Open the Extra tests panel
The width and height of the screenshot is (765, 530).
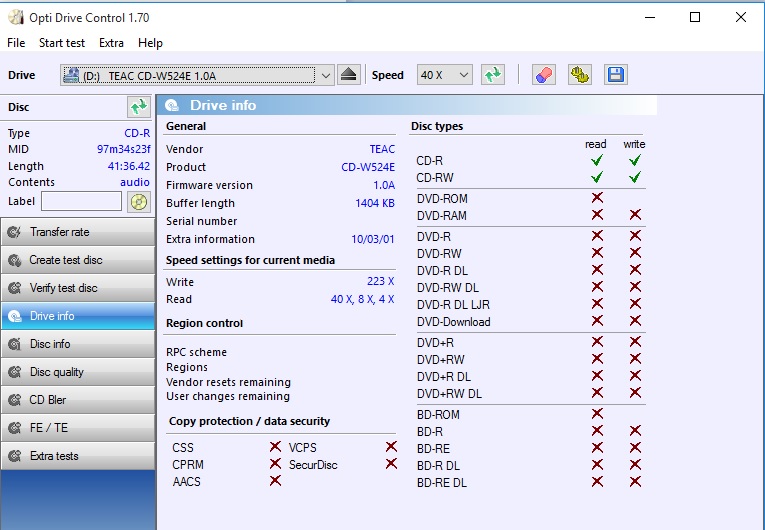(x=78, y=456)
